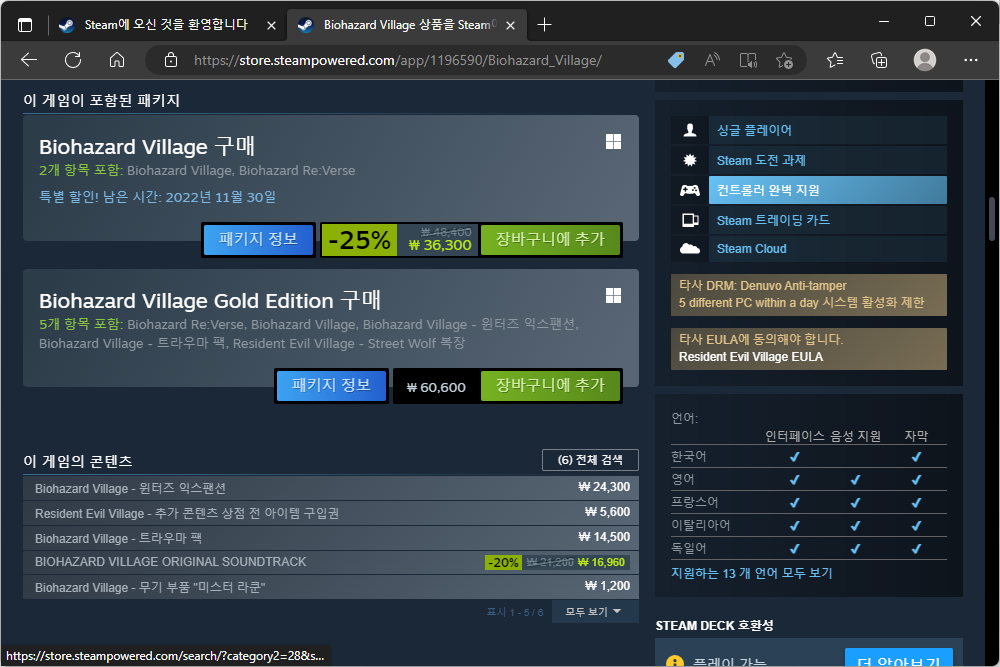Add Biohazard Village ₩36,300 package to cart
This screenshot has height=667, width=1000.
point(550,239)
